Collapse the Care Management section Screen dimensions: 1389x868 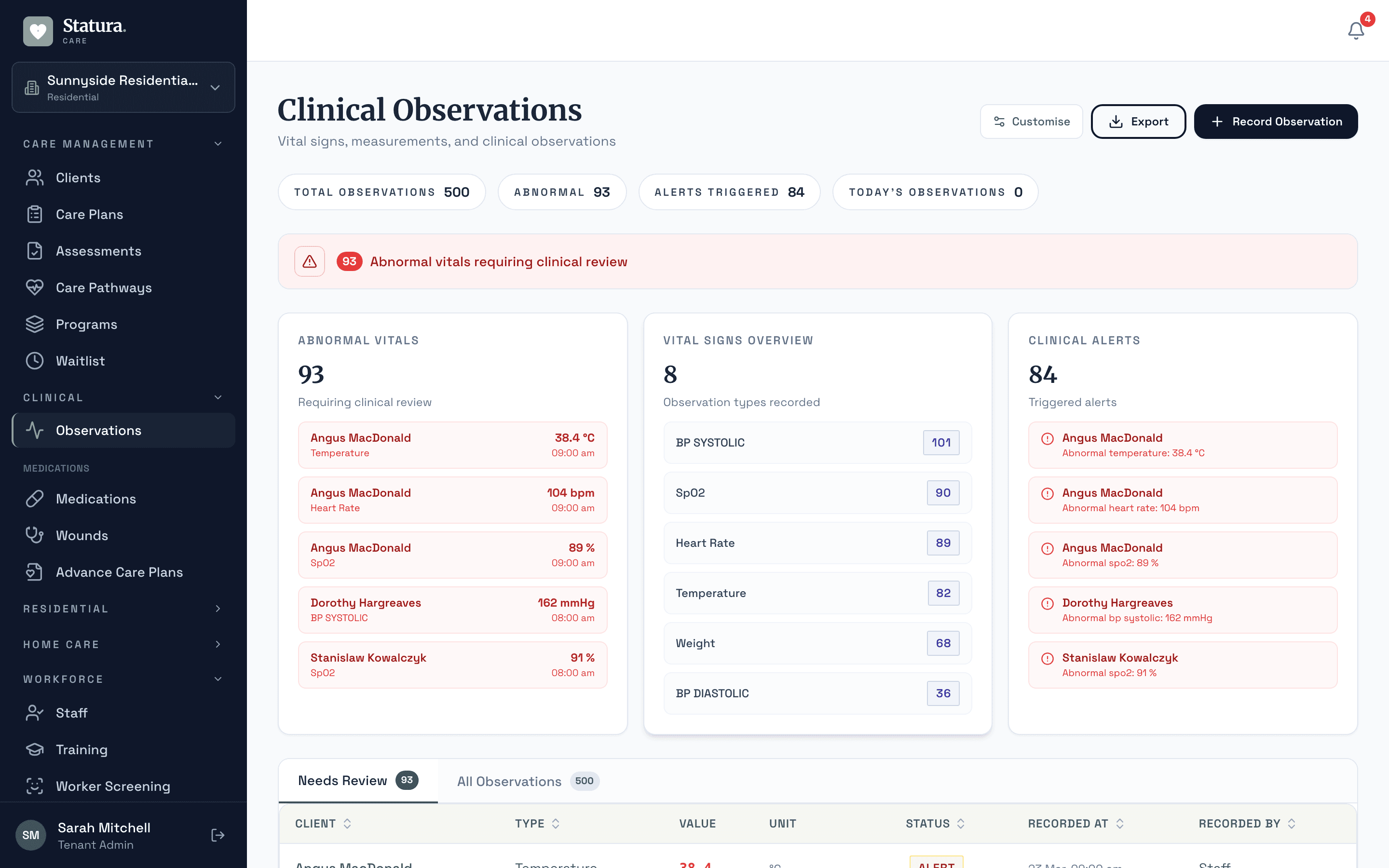218,144
